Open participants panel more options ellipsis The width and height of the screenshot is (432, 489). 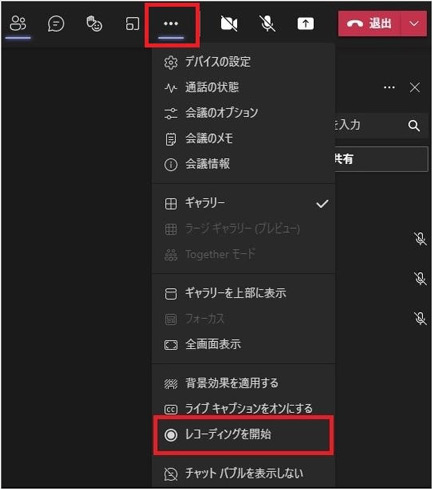389,88
